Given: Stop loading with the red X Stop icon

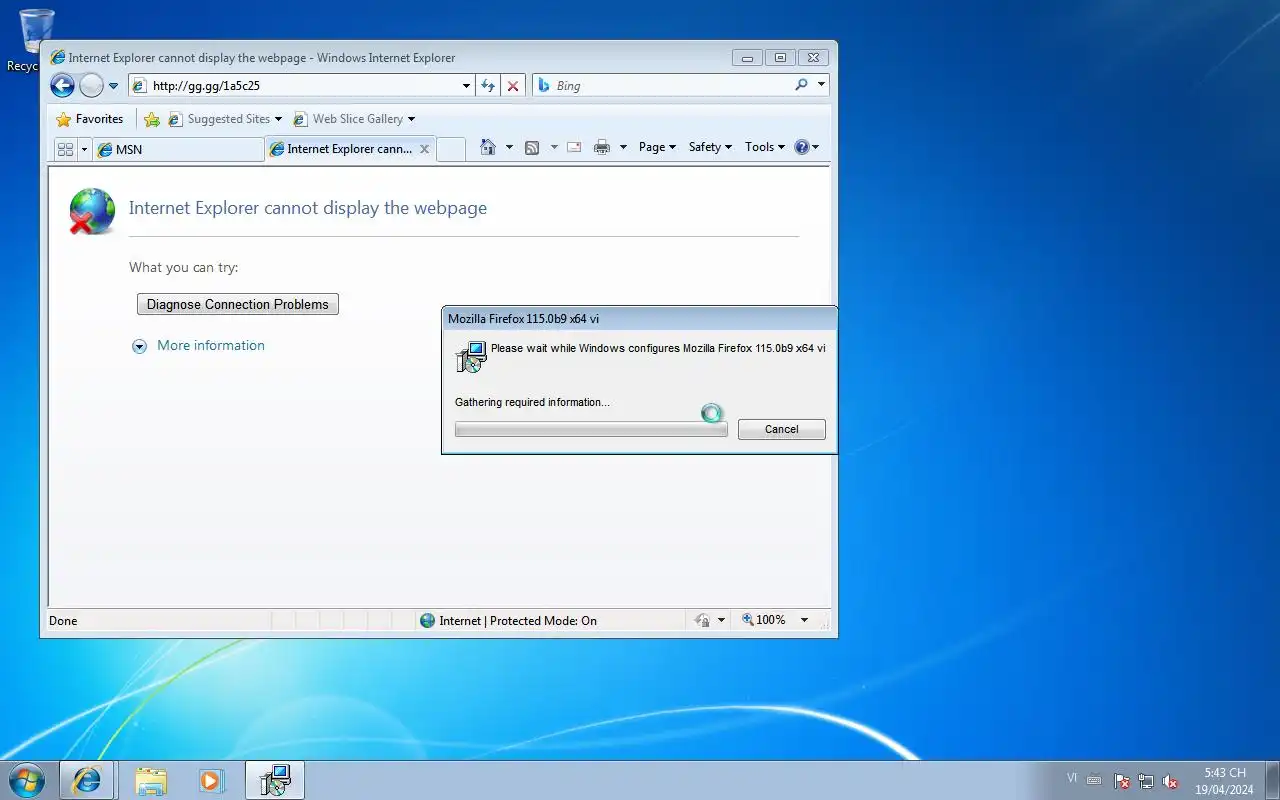Looking at the screenshot, I should coord(513,86).
